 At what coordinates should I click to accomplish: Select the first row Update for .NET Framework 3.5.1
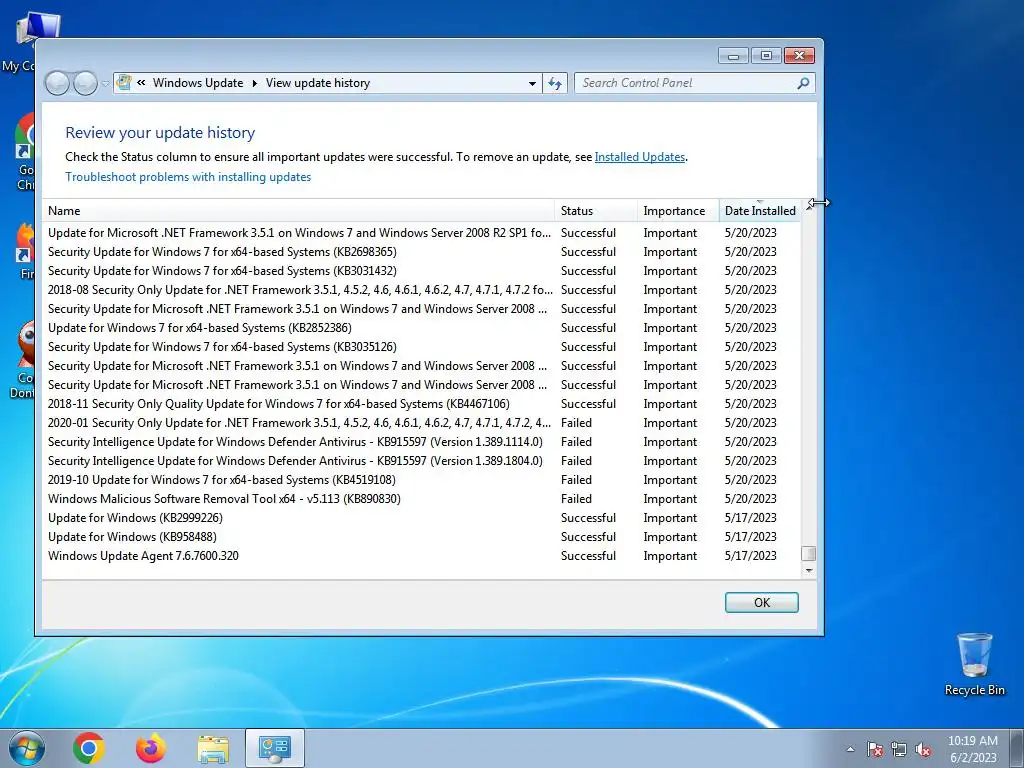pos(421,233)
